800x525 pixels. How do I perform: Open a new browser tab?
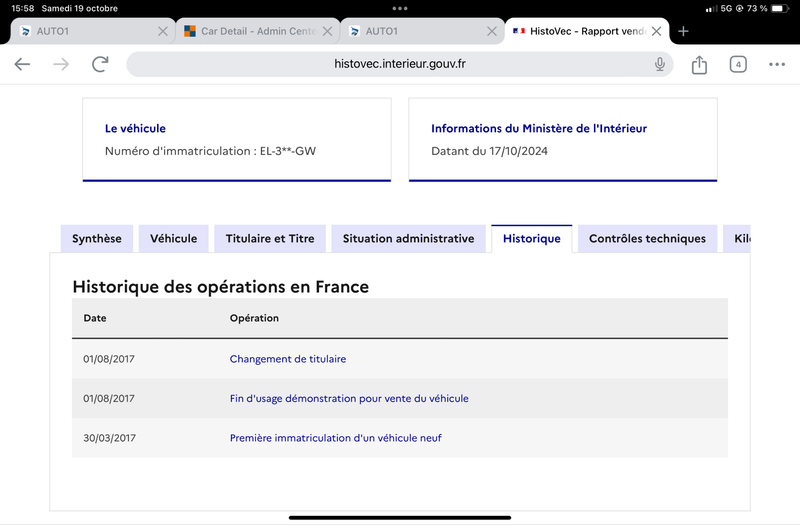(683, 31)
